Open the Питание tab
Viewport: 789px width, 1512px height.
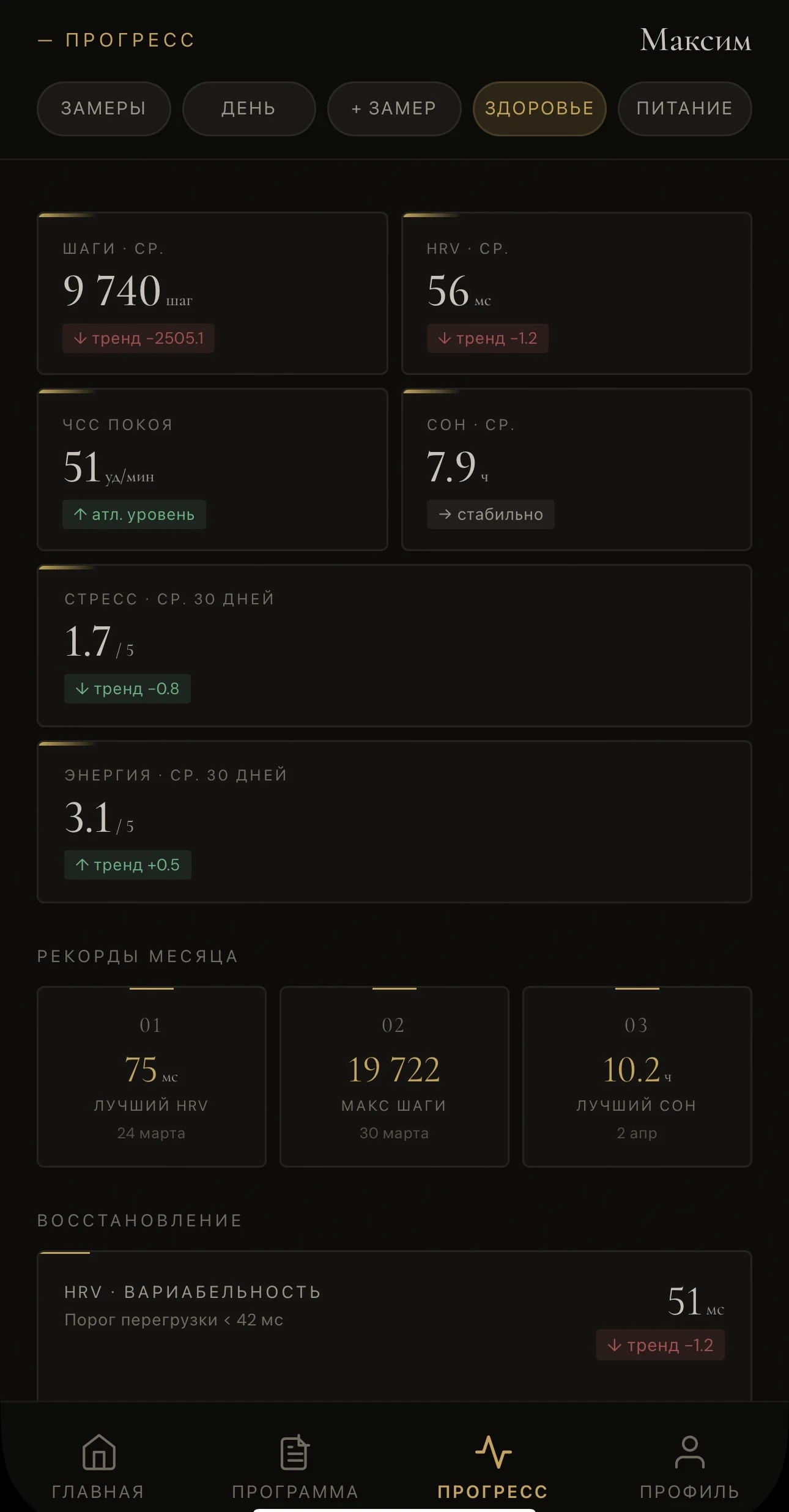[x=684, y=108]
